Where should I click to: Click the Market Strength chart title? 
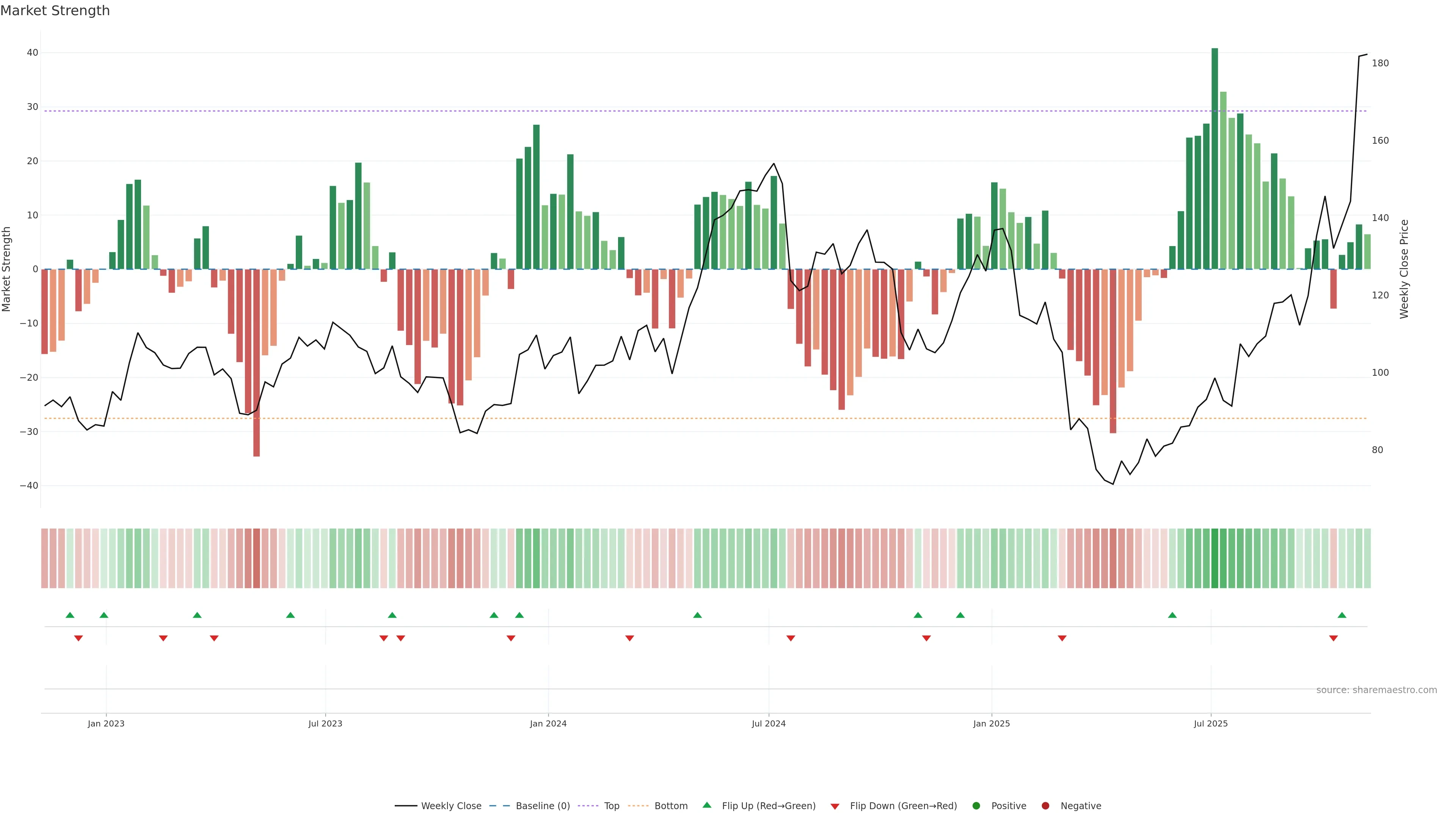coord(55,11)
